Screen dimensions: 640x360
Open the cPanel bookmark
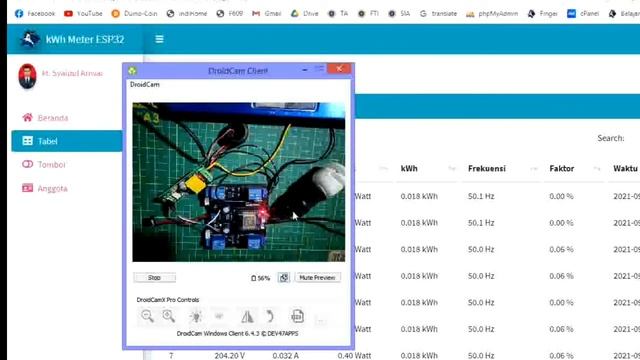[x=583, y=13]
